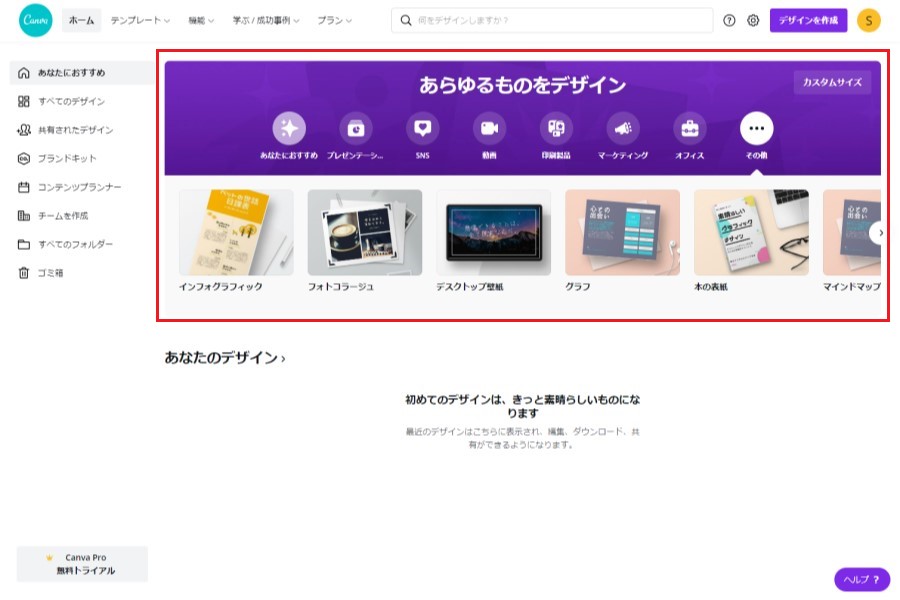Click the カスタムサイズ button
This screenshot has width=900, height=600.
[x=832, y=83]
